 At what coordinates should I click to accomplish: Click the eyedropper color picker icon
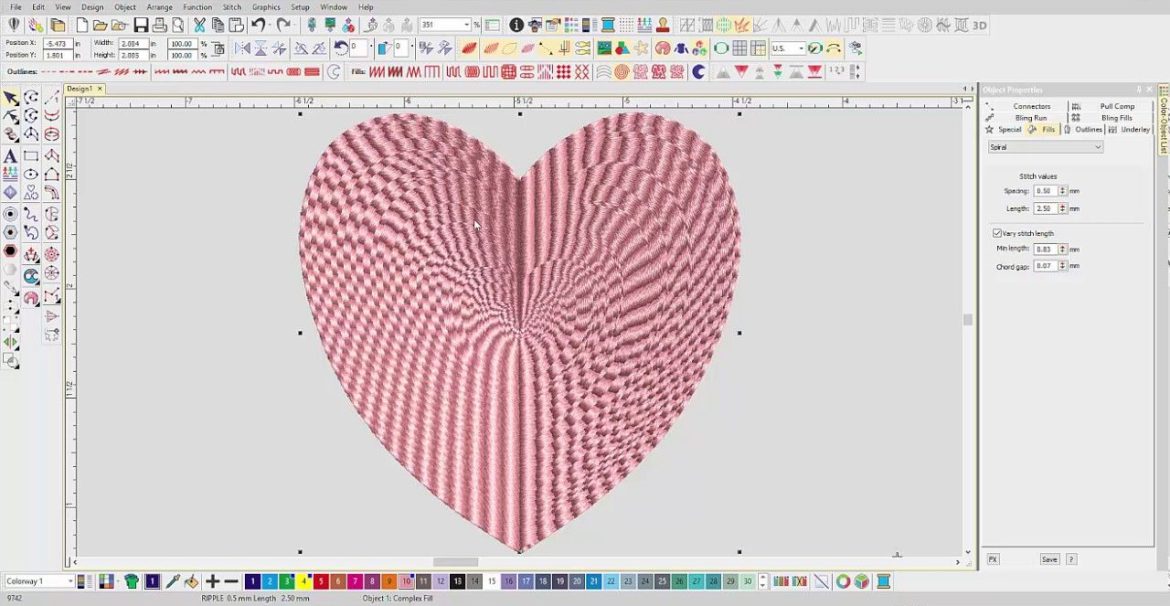point(172,581)
